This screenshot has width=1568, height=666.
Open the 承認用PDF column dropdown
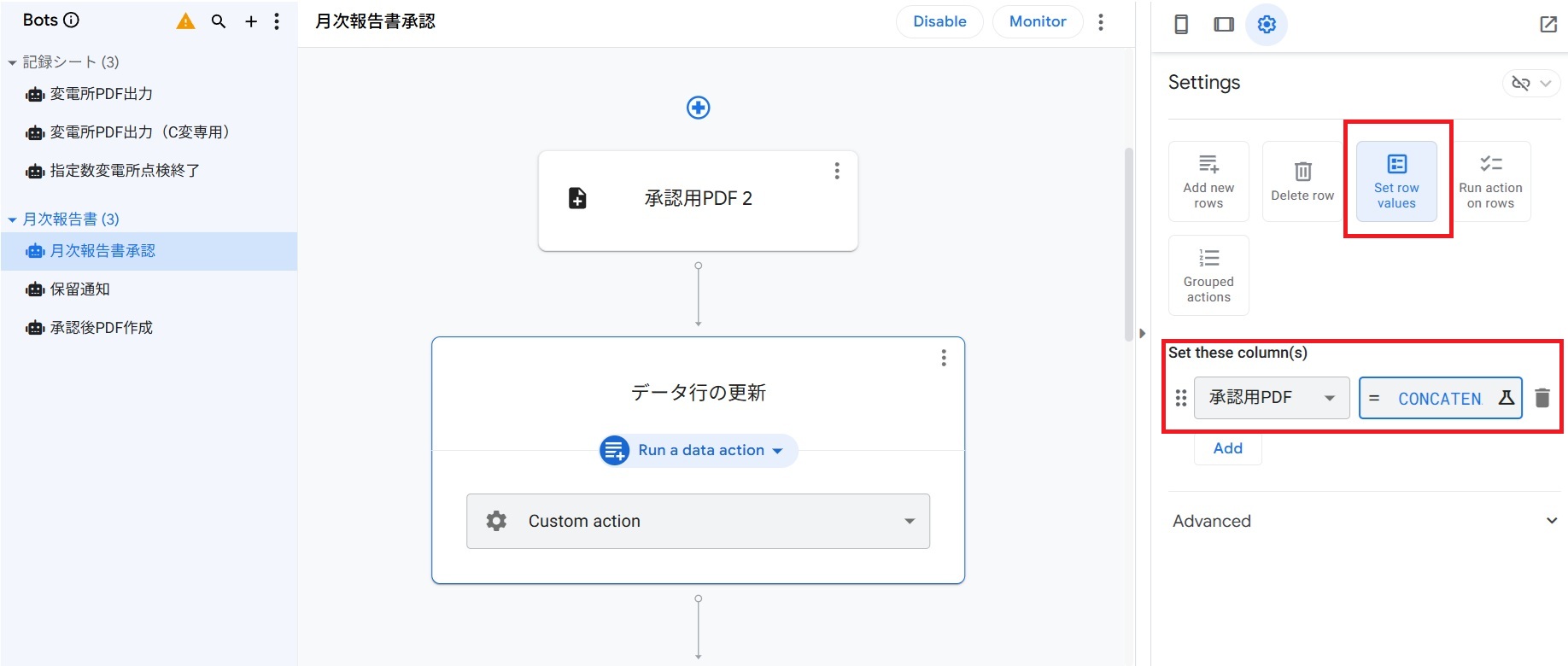(1271, 398)
